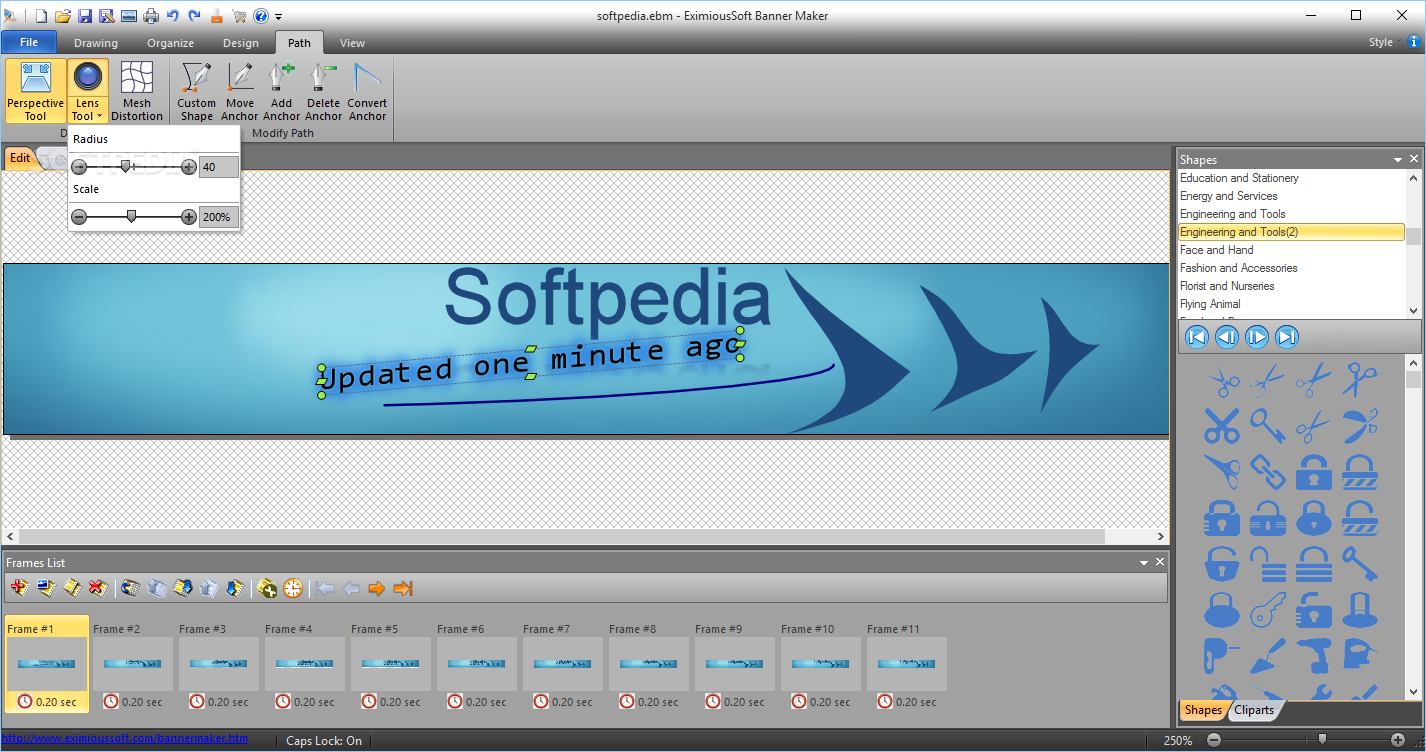Viewport: 1426px width, 752px height.
Task: Create a new document from quick toolbar
Action: pos(41,16)
